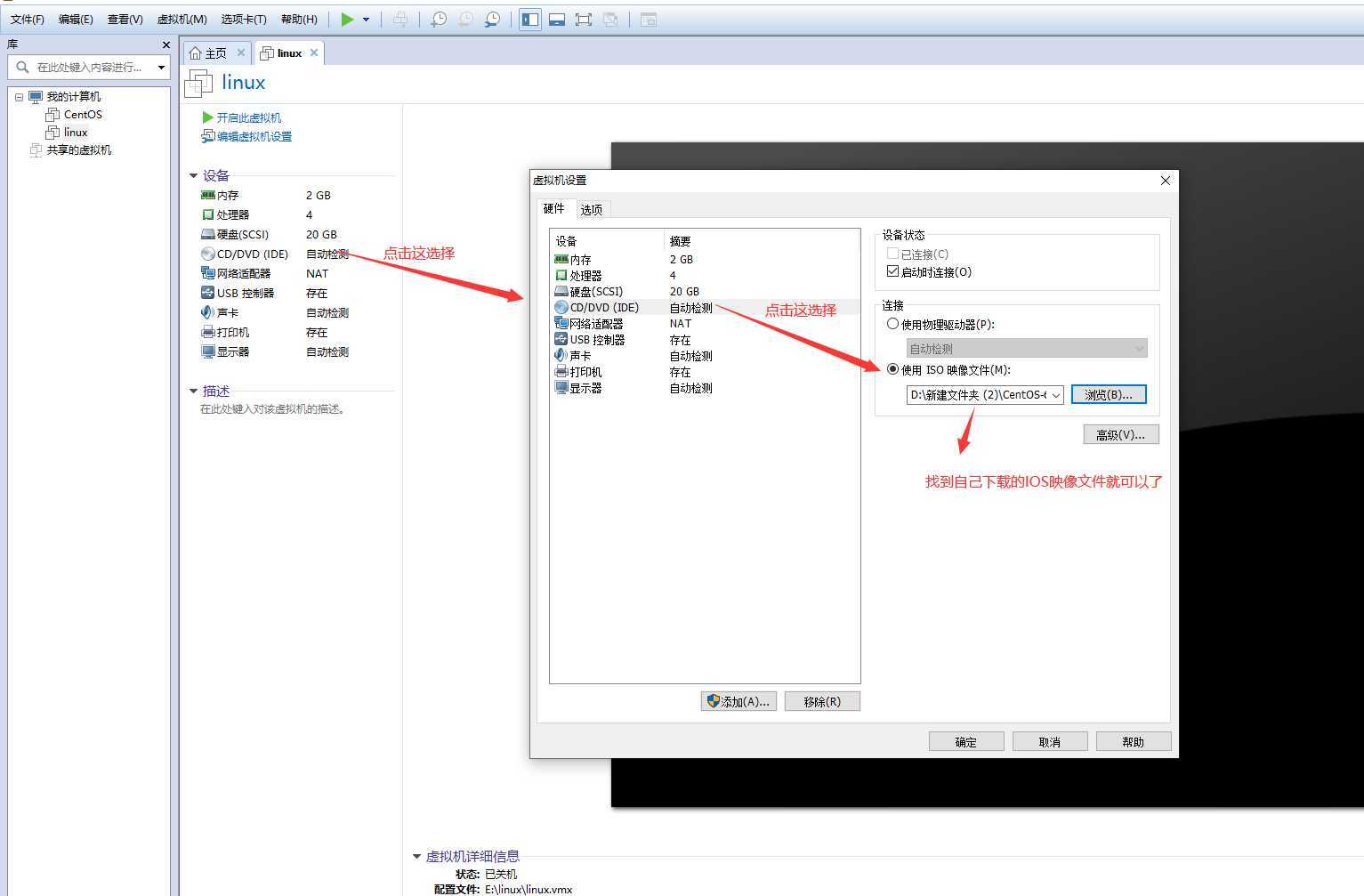Open the snapshot manager toolbar icon

click(492, 20)
